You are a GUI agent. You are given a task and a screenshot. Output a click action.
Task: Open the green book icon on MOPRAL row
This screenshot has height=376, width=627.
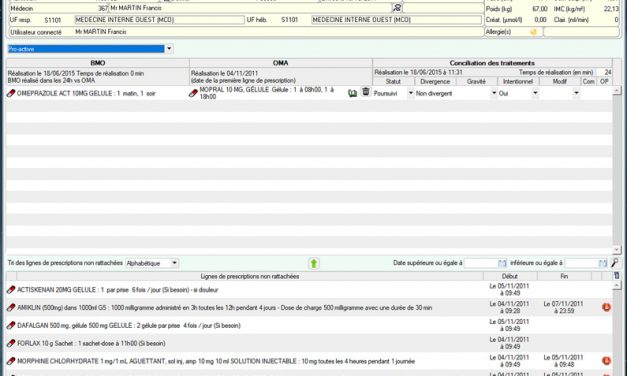pyautogui.click(x=352, y=93)
